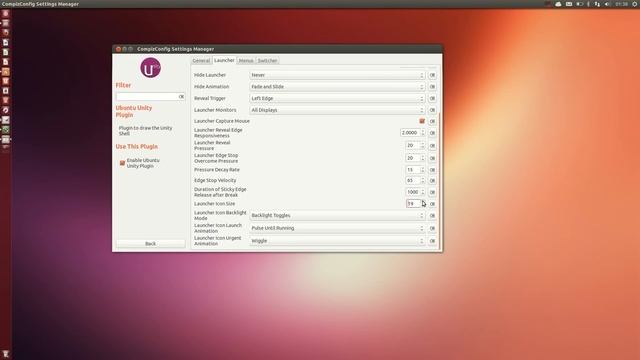Click the Launcher Reveal Edge Responsiveness value field
This screenshot has width=640, height=360.
coord(410,133)
